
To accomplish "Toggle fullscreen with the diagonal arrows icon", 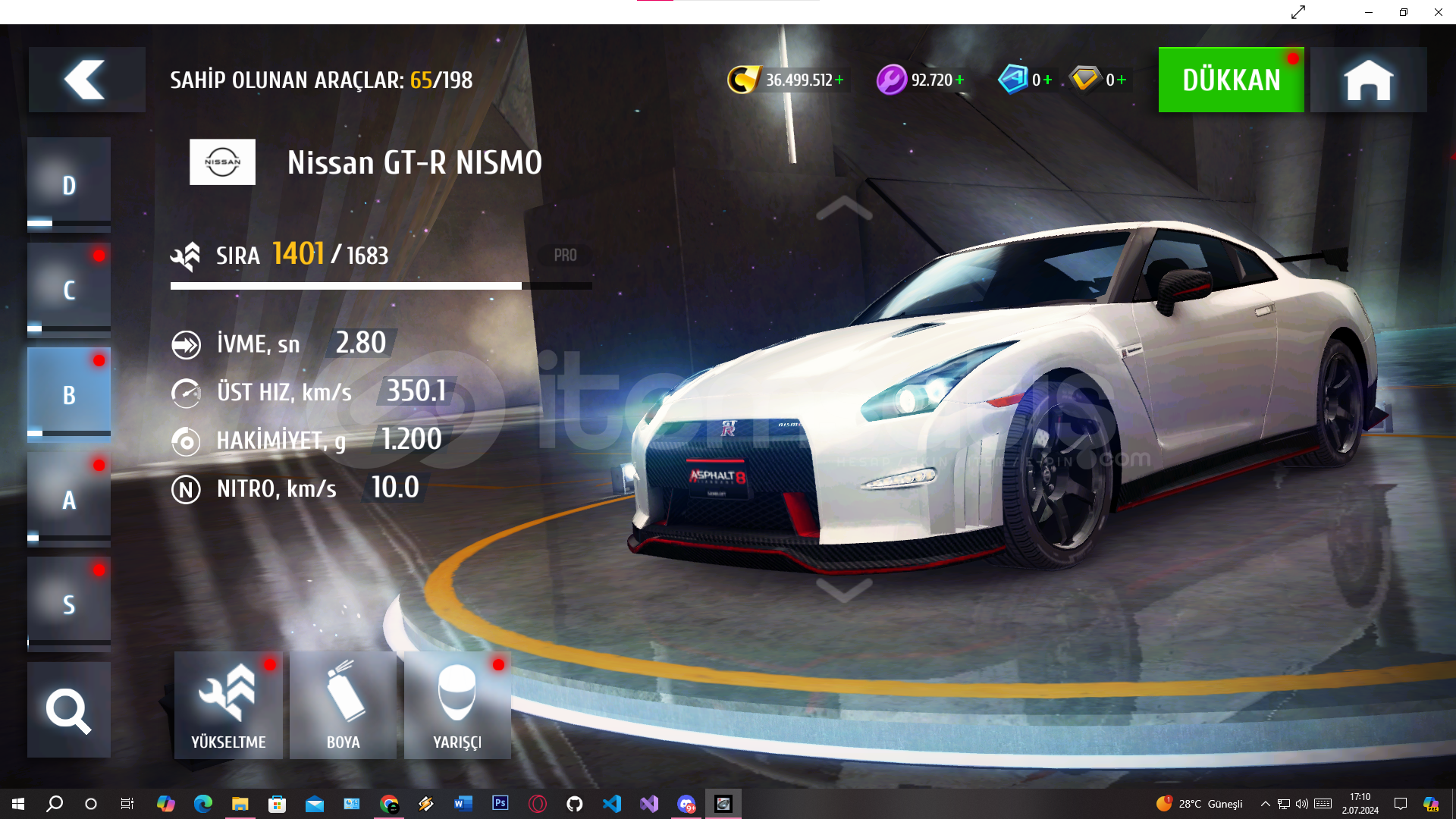I will (x=1298, y=12).
